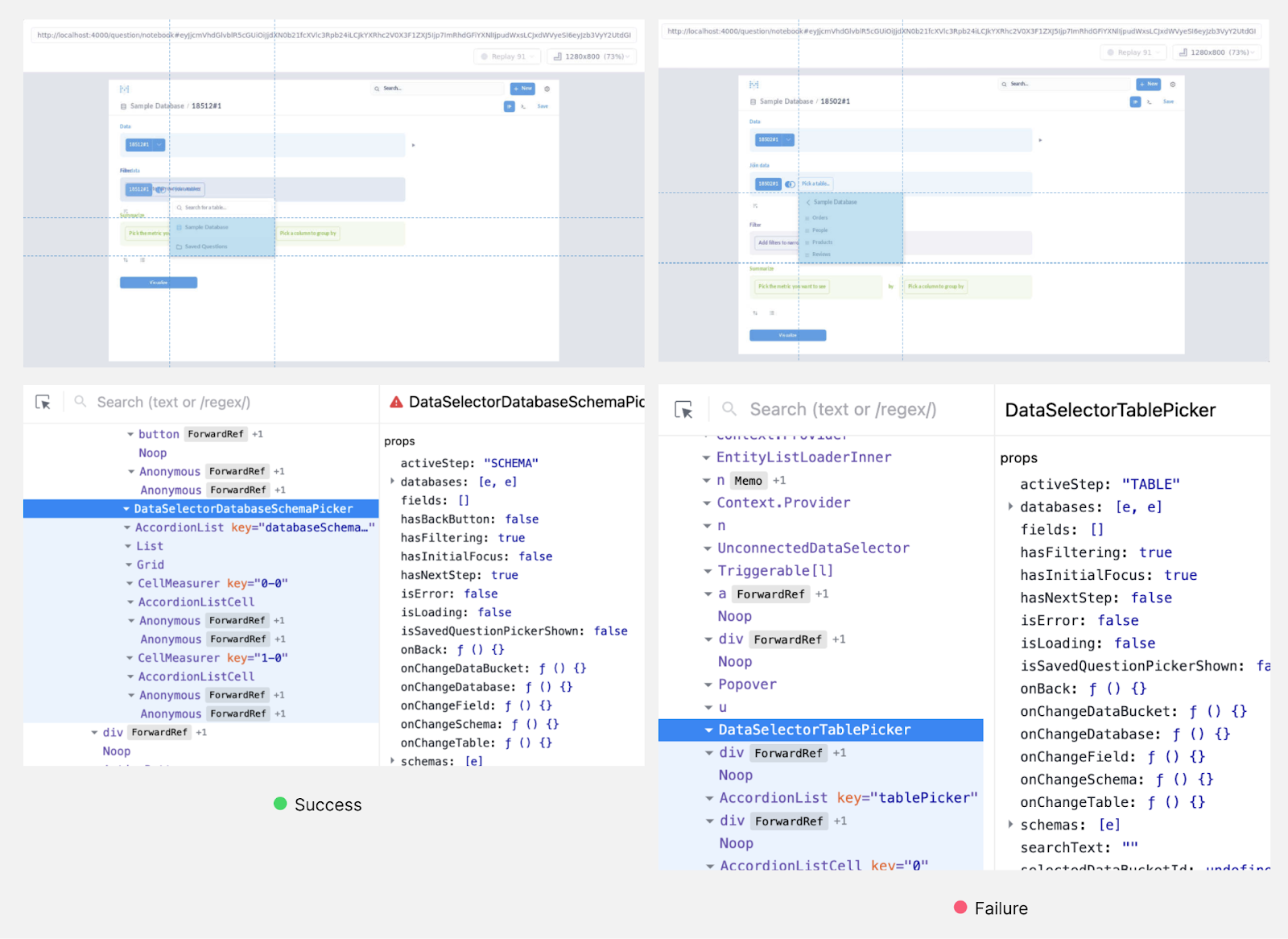Click Visualize on the 18512#1 page

click(x=159, y=283)
